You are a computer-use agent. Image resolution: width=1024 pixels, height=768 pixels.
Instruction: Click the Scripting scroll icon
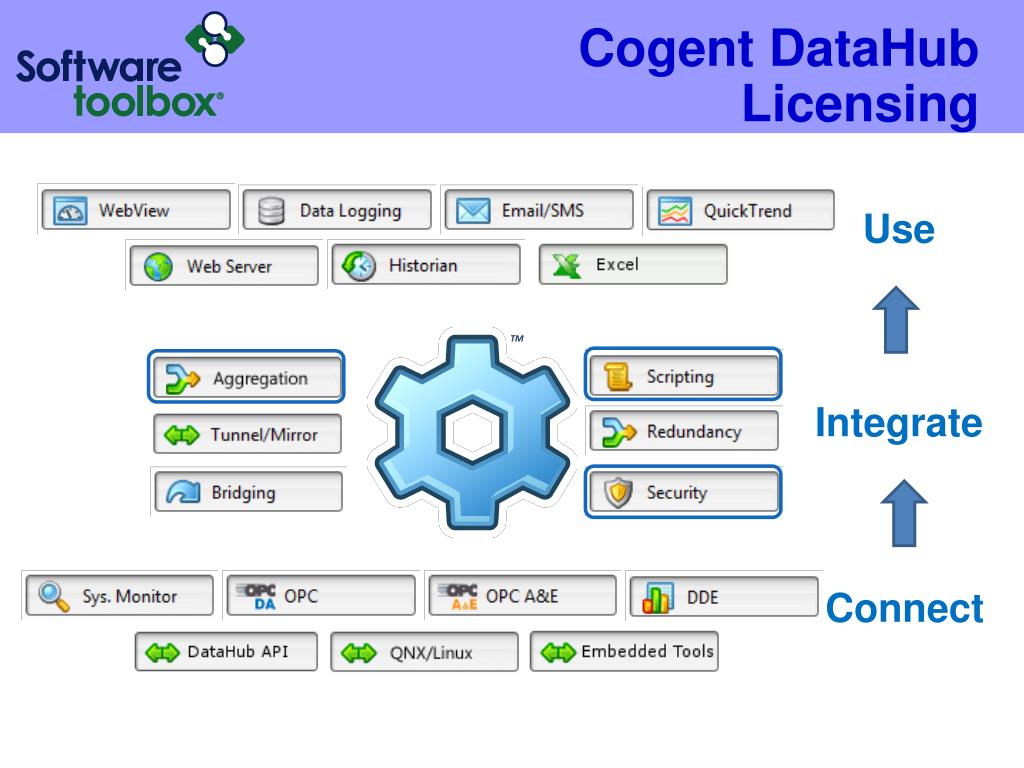pos(617,377)
